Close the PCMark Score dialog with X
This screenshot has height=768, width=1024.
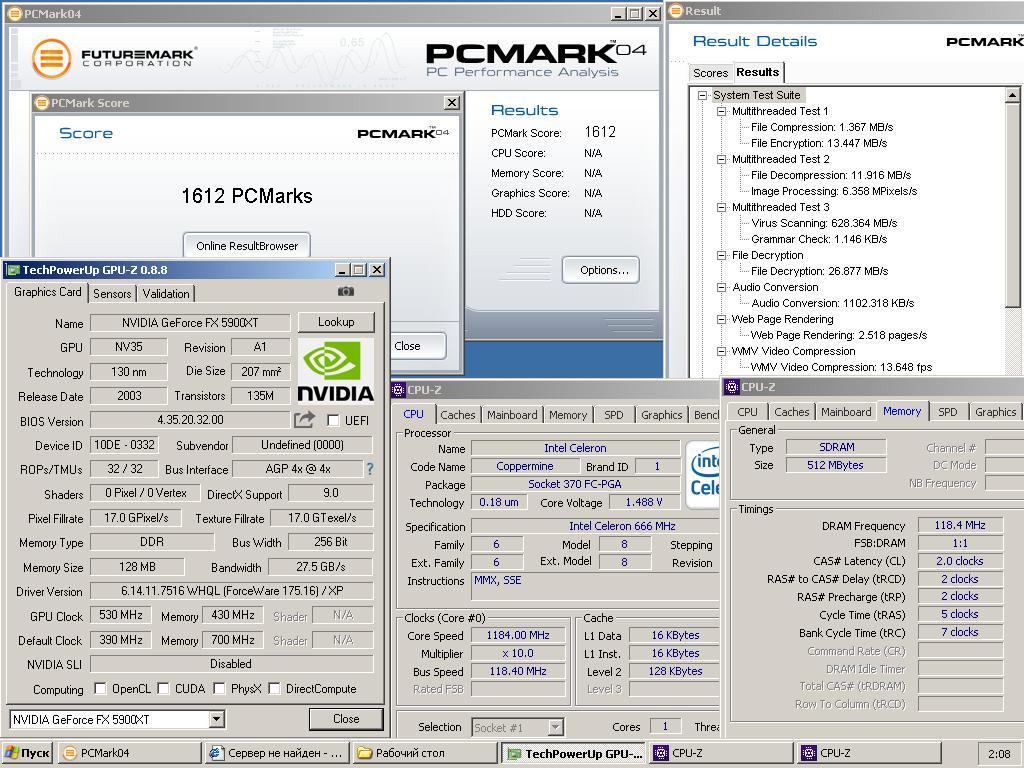click(451, 103)
